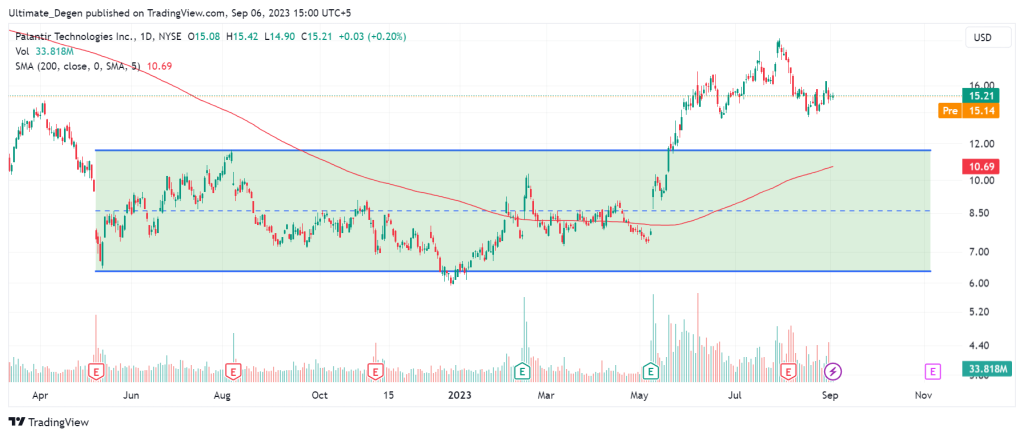The image size is (1024, 437).
Task: Click the red earnings E marker between Apr and Jun
Action: (x=97, y=372)
